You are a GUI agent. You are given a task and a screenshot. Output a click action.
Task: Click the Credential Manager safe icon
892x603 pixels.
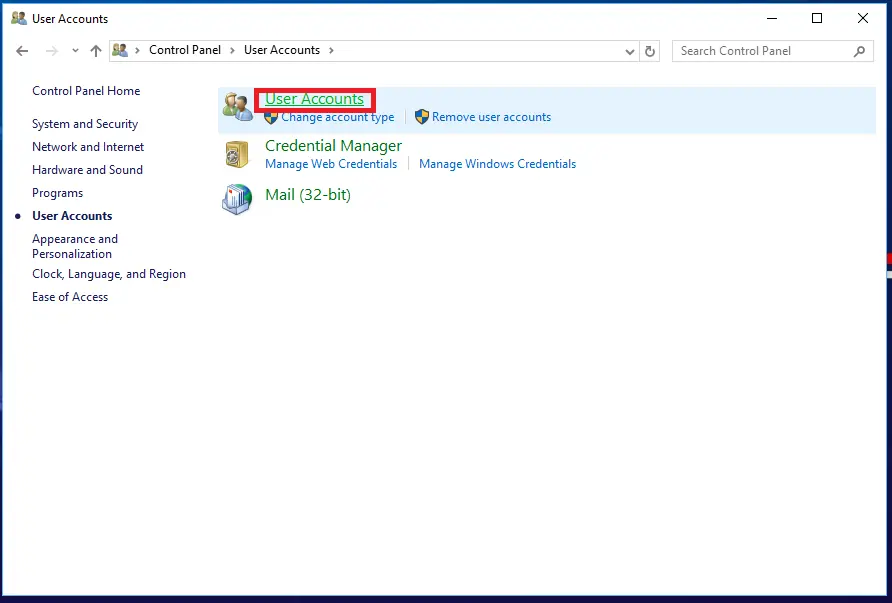[237, 154]
